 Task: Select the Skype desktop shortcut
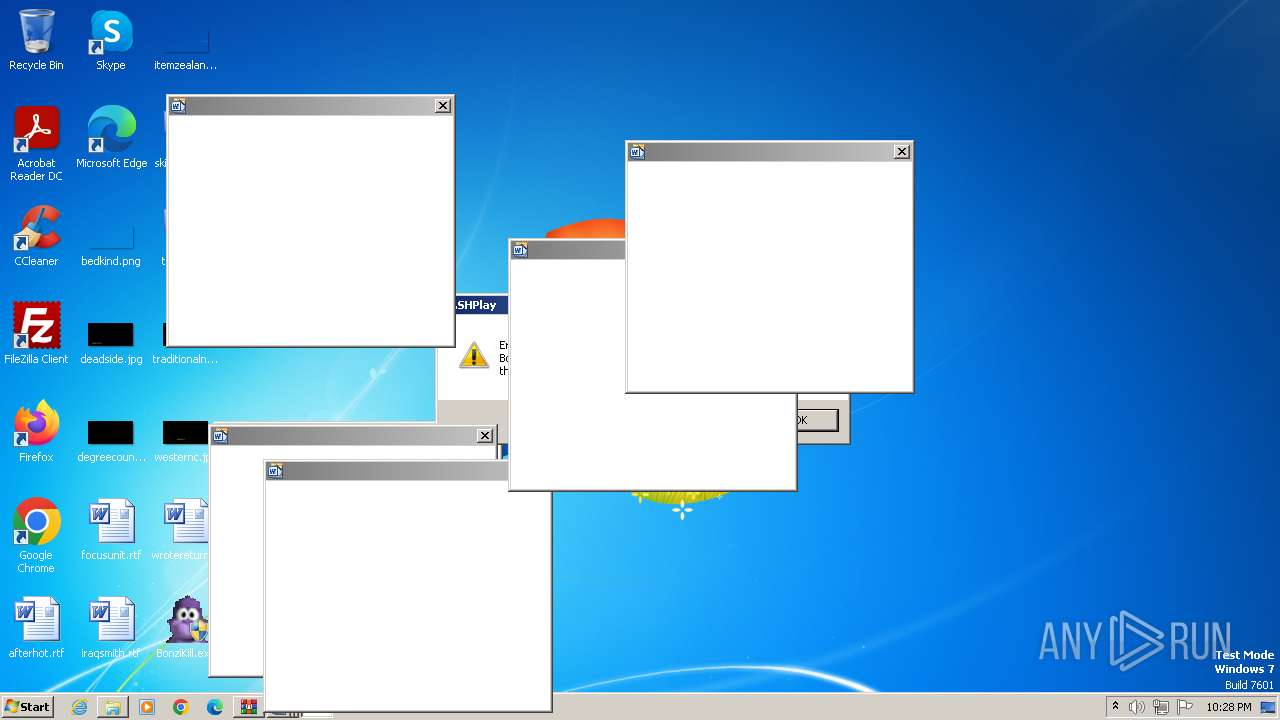tap(111, 40)
